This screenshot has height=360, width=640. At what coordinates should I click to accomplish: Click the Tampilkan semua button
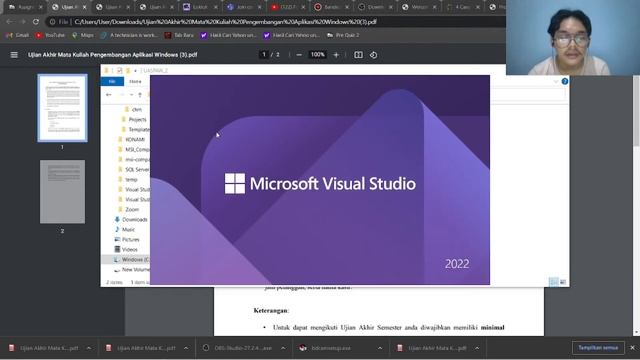pos(598,348)
